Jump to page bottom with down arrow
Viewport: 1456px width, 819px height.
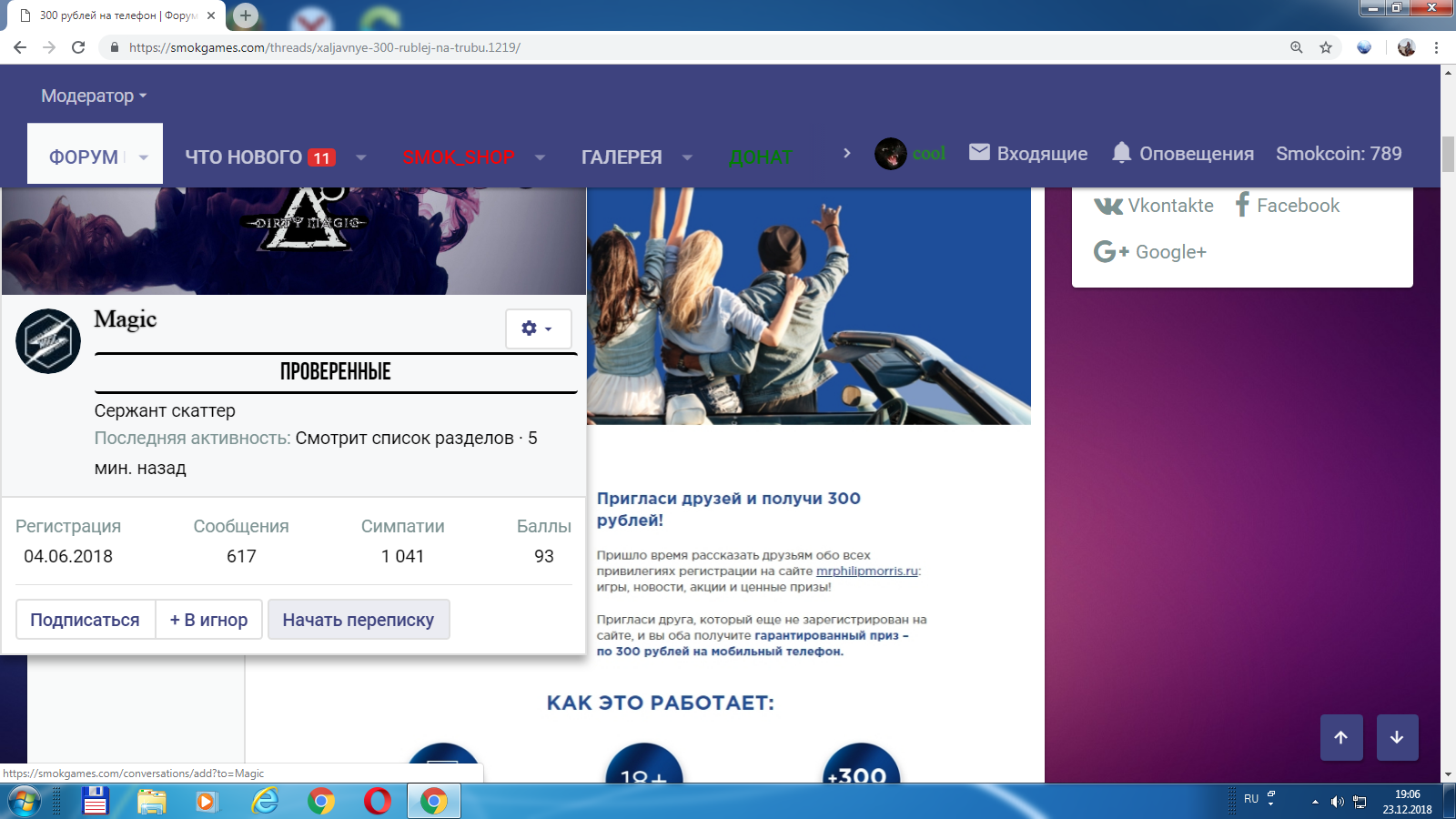pyautogui.click(x=1397, y=737)
